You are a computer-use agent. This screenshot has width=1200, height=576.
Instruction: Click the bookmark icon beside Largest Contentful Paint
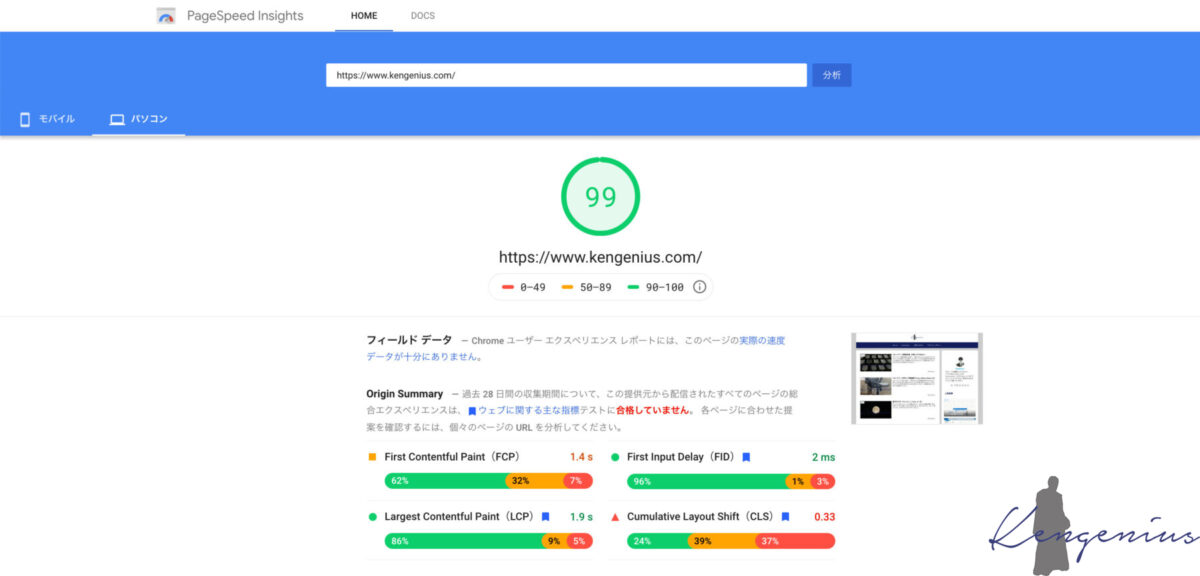tap(545, 517)
